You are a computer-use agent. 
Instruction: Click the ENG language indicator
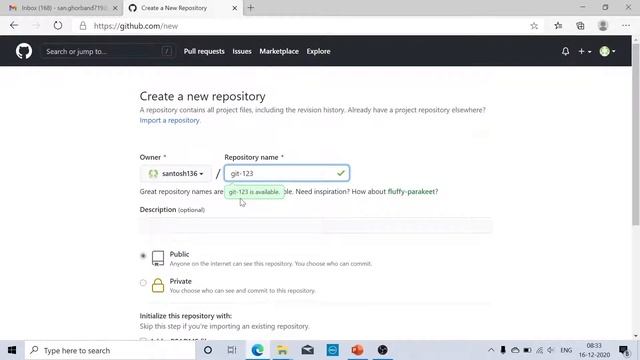click(566, 350)
